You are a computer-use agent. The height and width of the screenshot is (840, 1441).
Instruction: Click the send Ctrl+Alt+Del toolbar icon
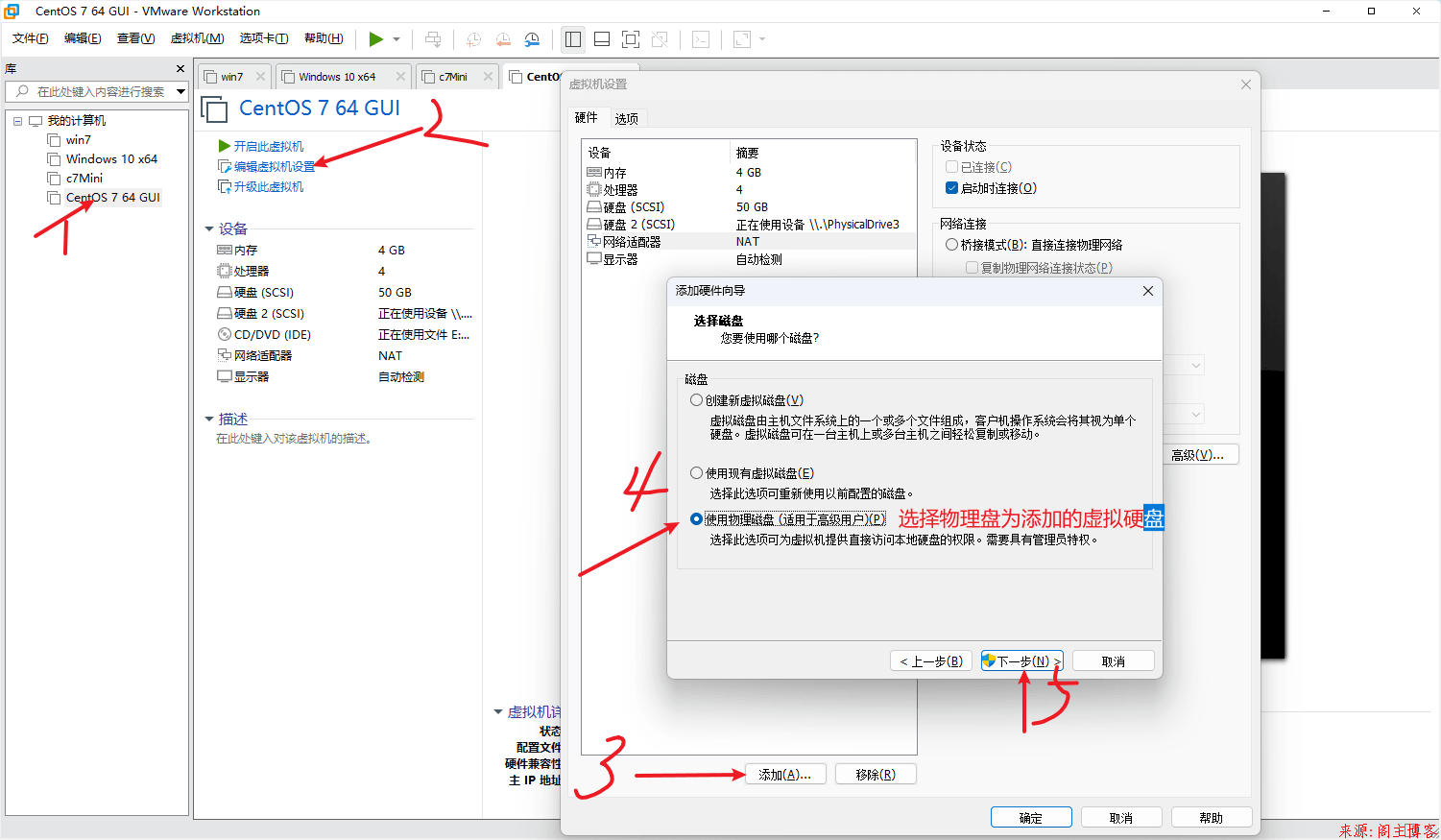coord(433,39)
